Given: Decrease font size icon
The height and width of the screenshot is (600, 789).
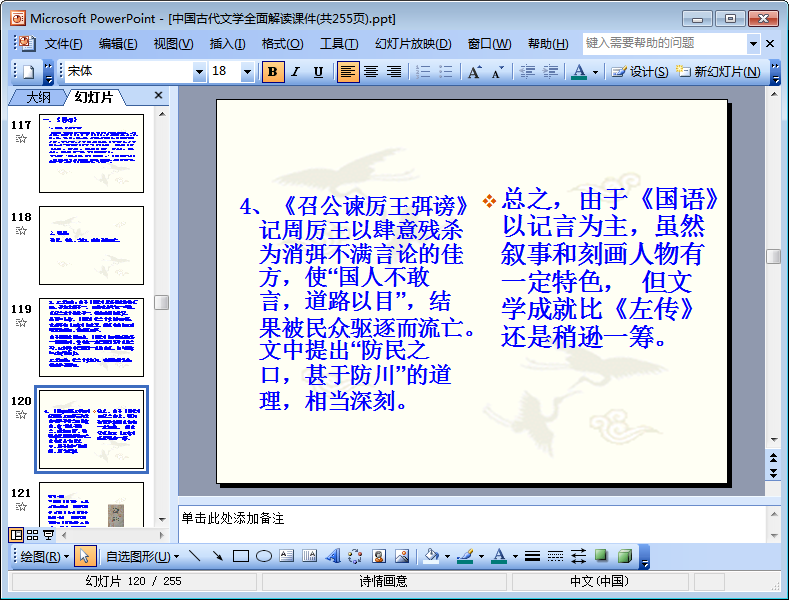Looking at the screenshot, I should pyautogui.click(x=497, y=72).
